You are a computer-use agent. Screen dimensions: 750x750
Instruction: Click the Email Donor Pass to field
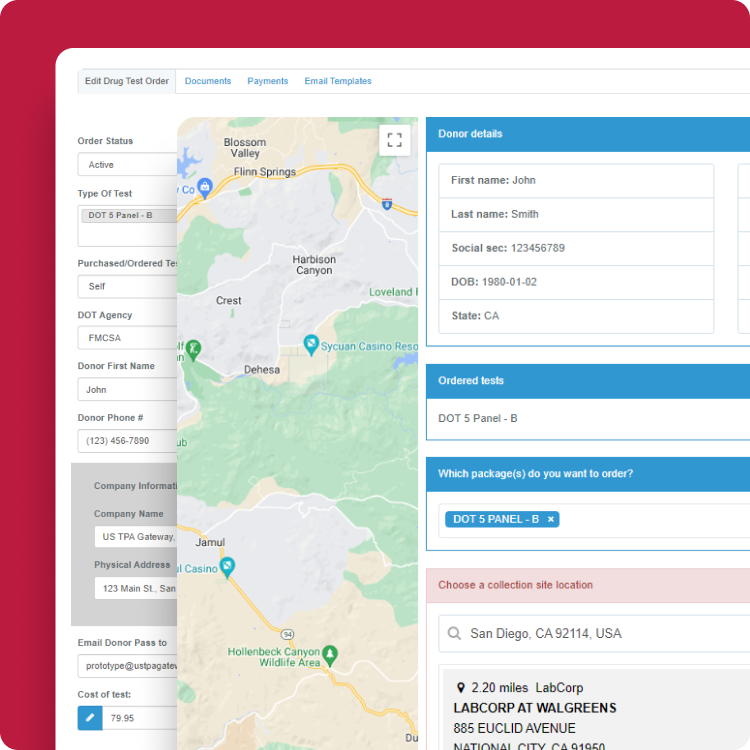tap(128, 666)
